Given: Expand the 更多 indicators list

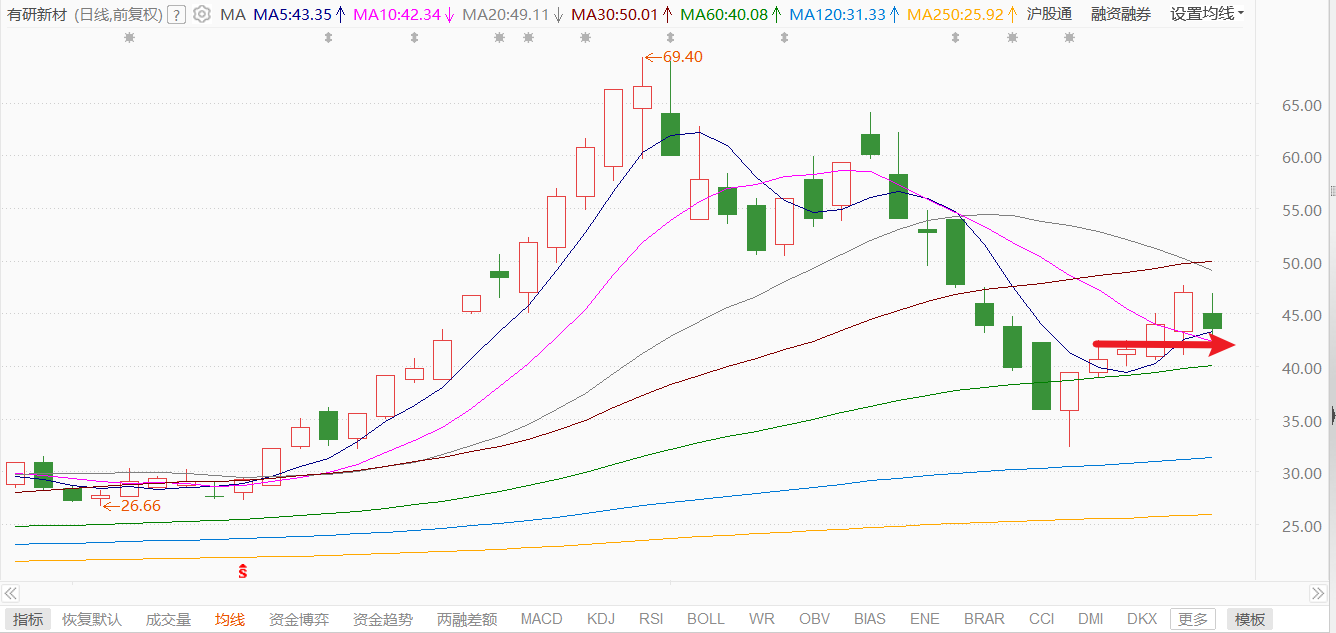Looking at the screenshot, I should (1192, 619).
